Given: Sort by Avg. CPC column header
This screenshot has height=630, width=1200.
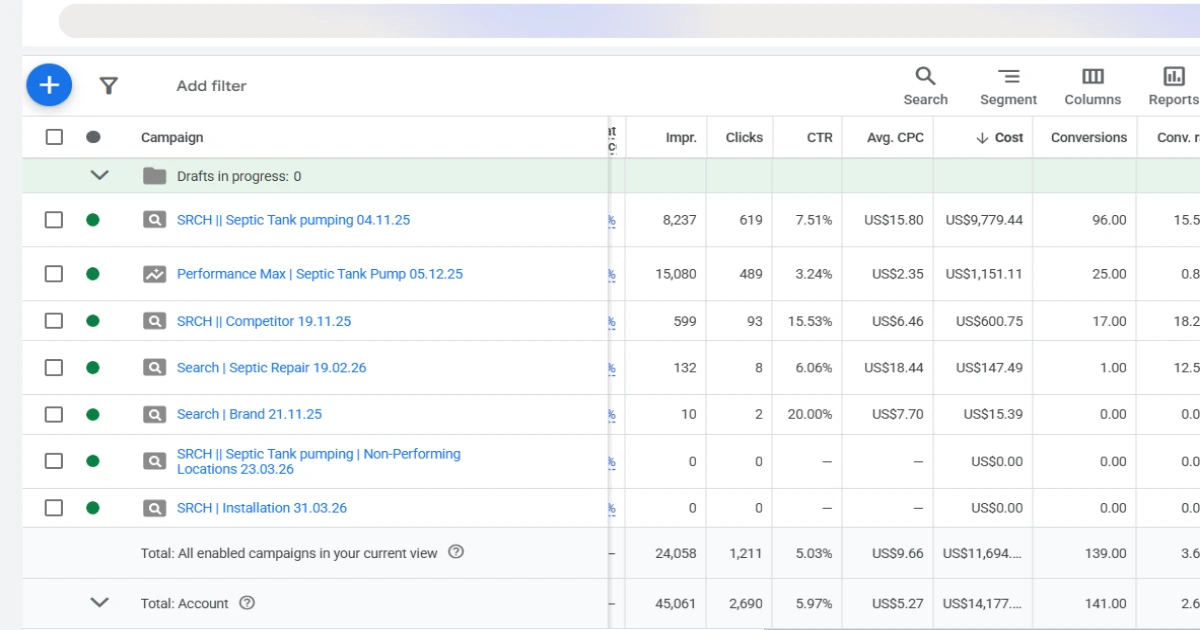Looking at the screenshot, I should coord(896,138).
